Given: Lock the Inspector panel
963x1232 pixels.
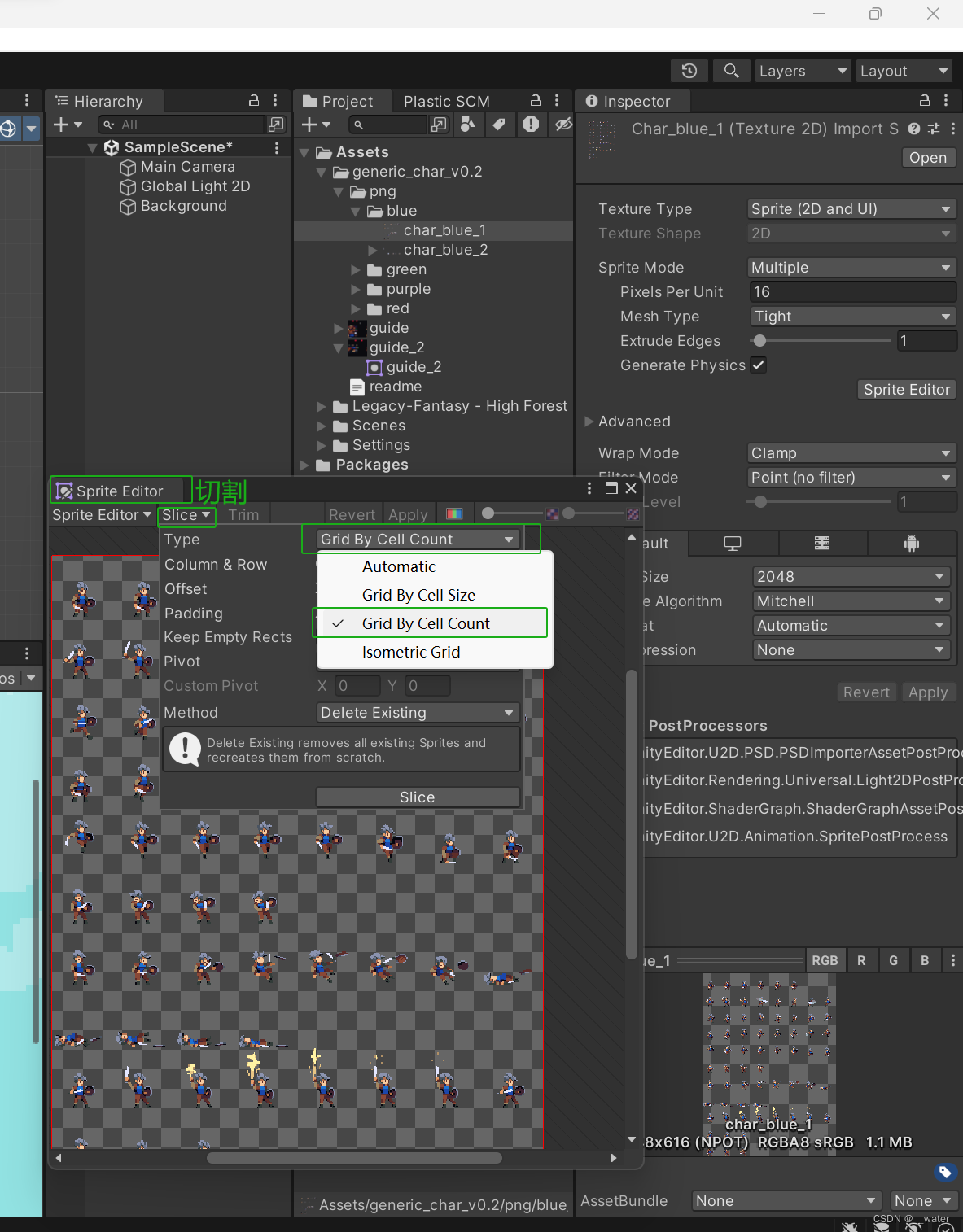Looking at the screenshot, I should coord(925,100).
